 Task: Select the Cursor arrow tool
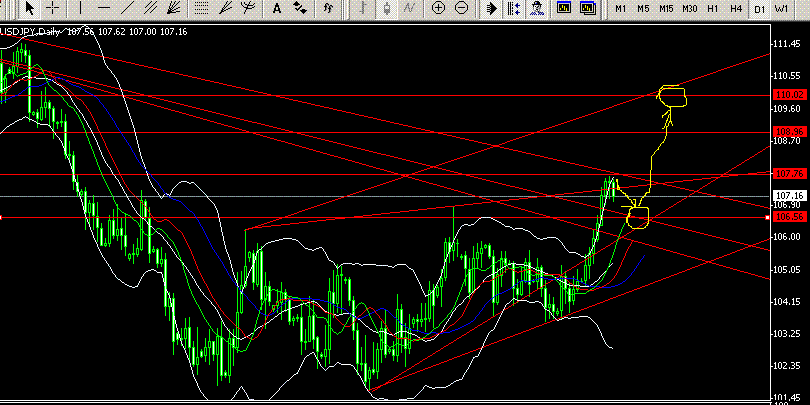click(29, 8)
